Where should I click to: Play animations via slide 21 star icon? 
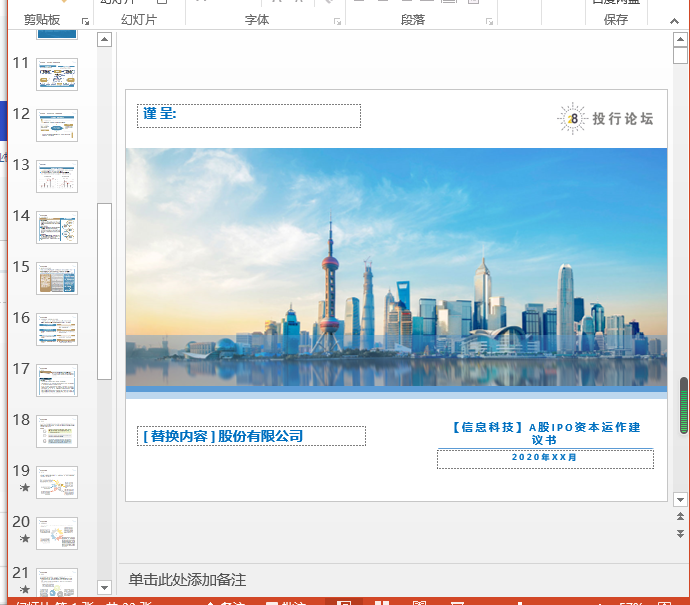(x=25, y=589)
